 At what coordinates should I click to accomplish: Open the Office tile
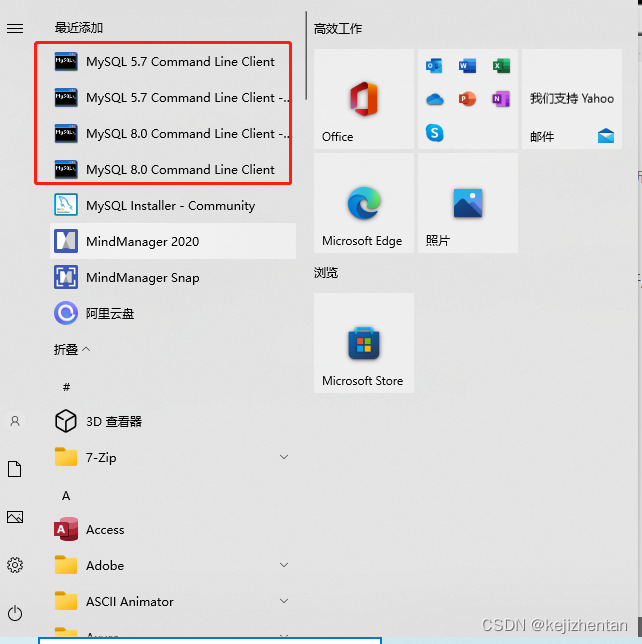[x=364, y=99]
